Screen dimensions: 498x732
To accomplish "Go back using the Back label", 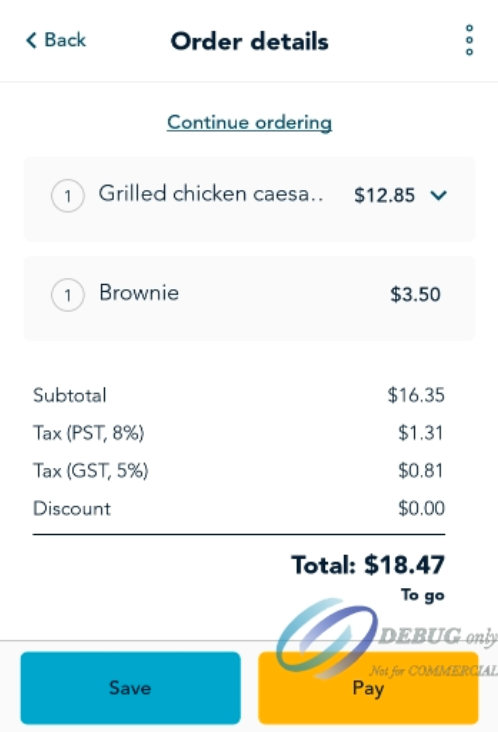I will coord(65,40).
